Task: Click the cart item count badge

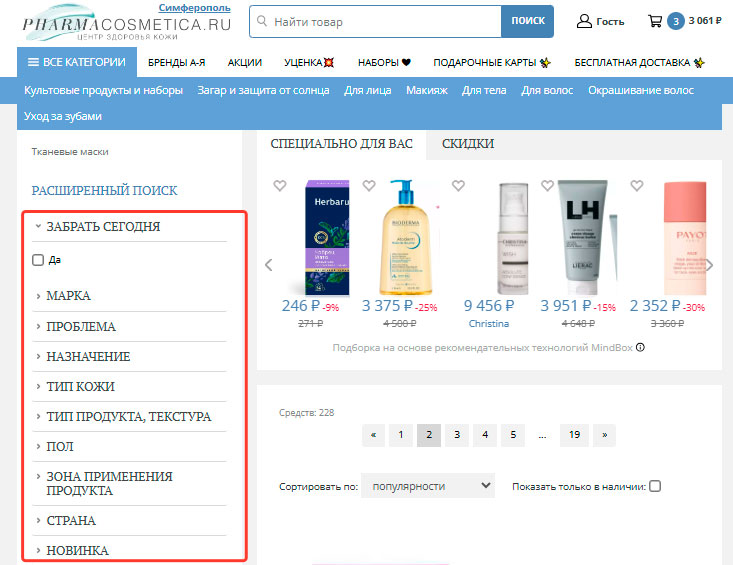Action: [x=676, y=21]
